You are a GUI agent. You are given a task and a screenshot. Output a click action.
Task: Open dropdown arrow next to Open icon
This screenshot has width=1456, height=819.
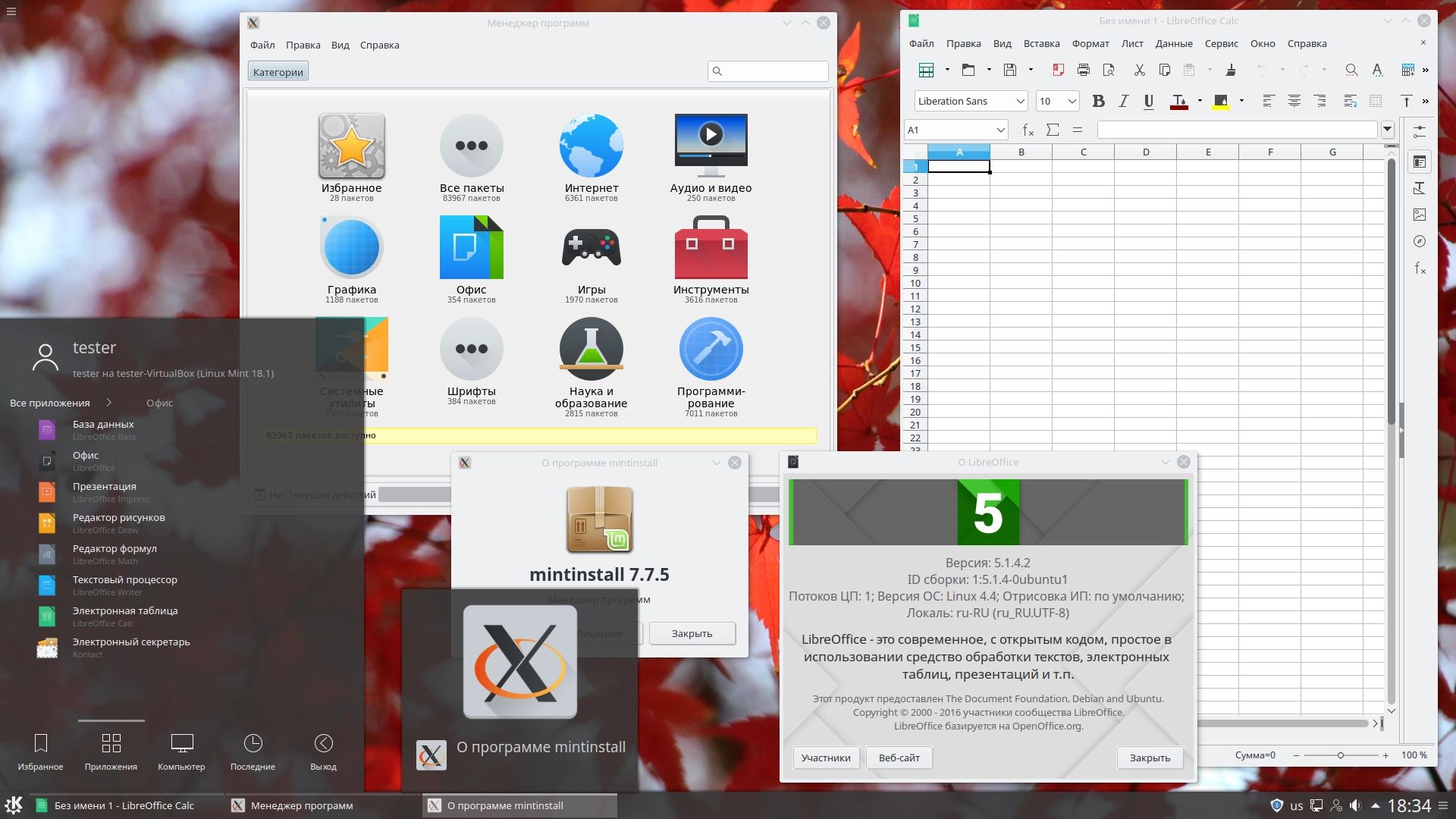pos(989,70)
